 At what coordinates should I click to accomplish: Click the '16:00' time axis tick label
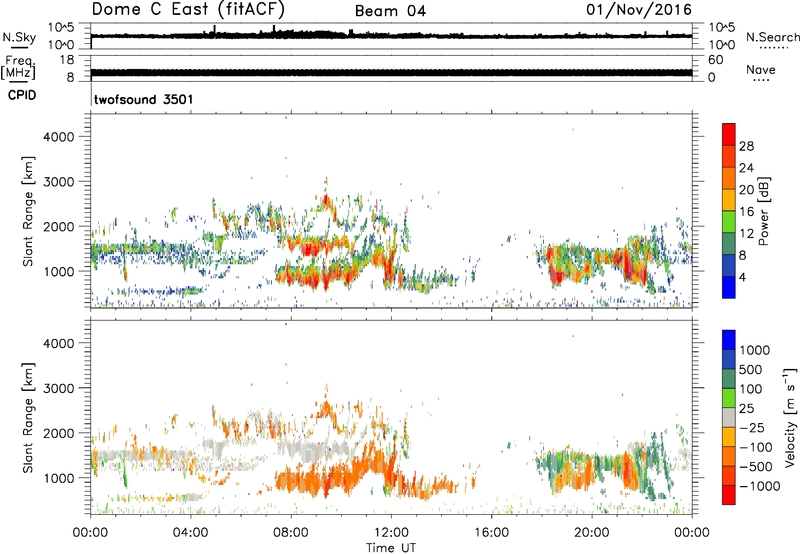491,533
